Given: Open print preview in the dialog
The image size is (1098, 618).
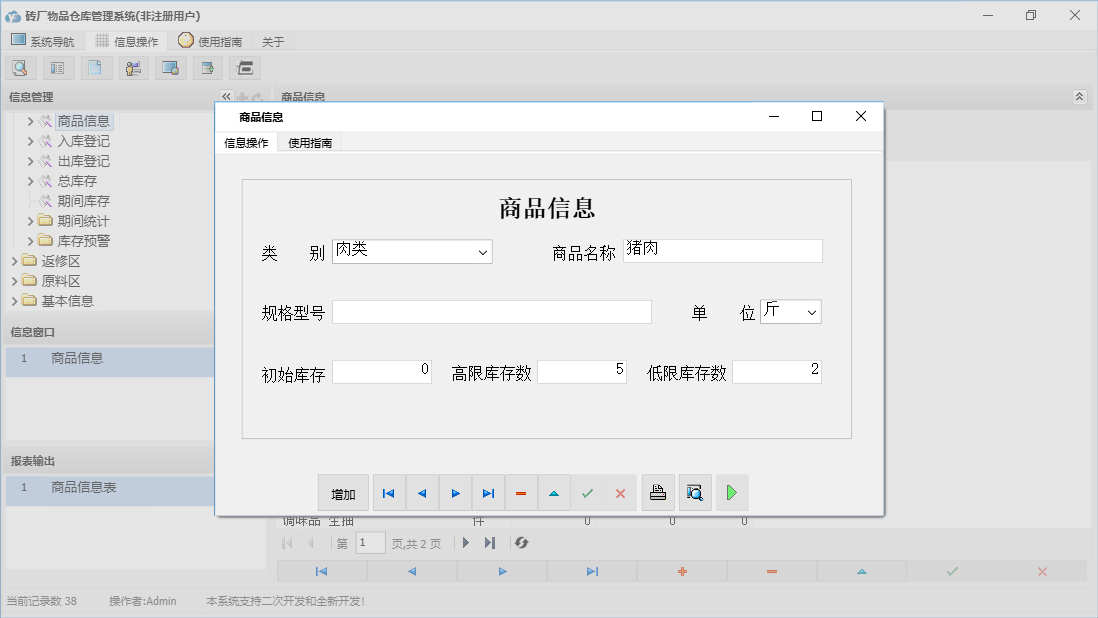Looking at the screenshot, I should point(695,492).
